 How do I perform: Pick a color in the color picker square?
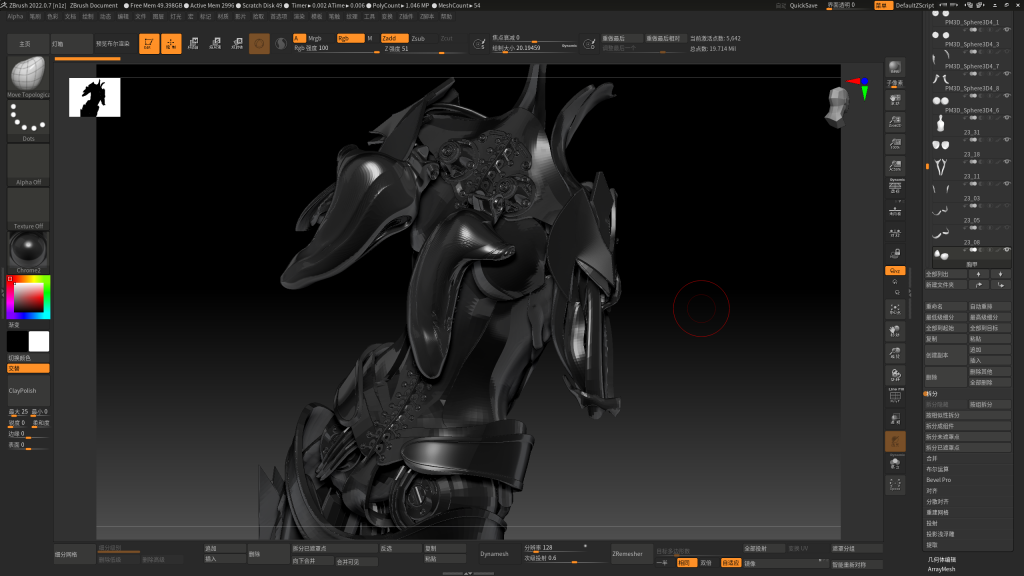[x=29, y=297]
